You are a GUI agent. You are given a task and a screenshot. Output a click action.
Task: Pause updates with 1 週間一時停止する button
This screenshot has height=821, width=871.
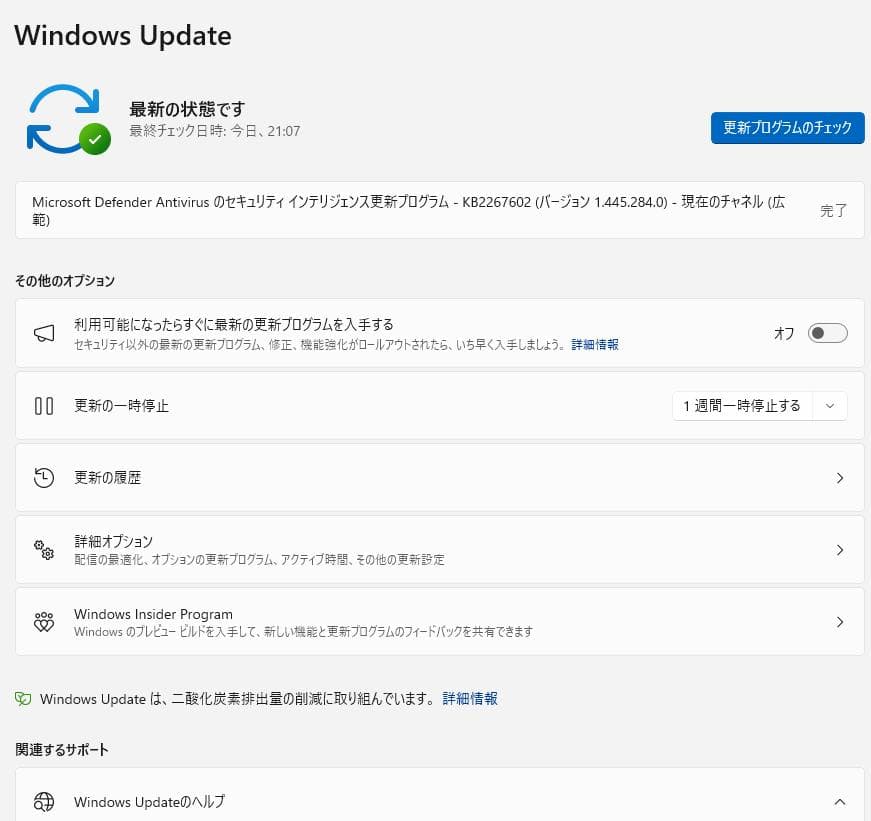click(742, 406)
